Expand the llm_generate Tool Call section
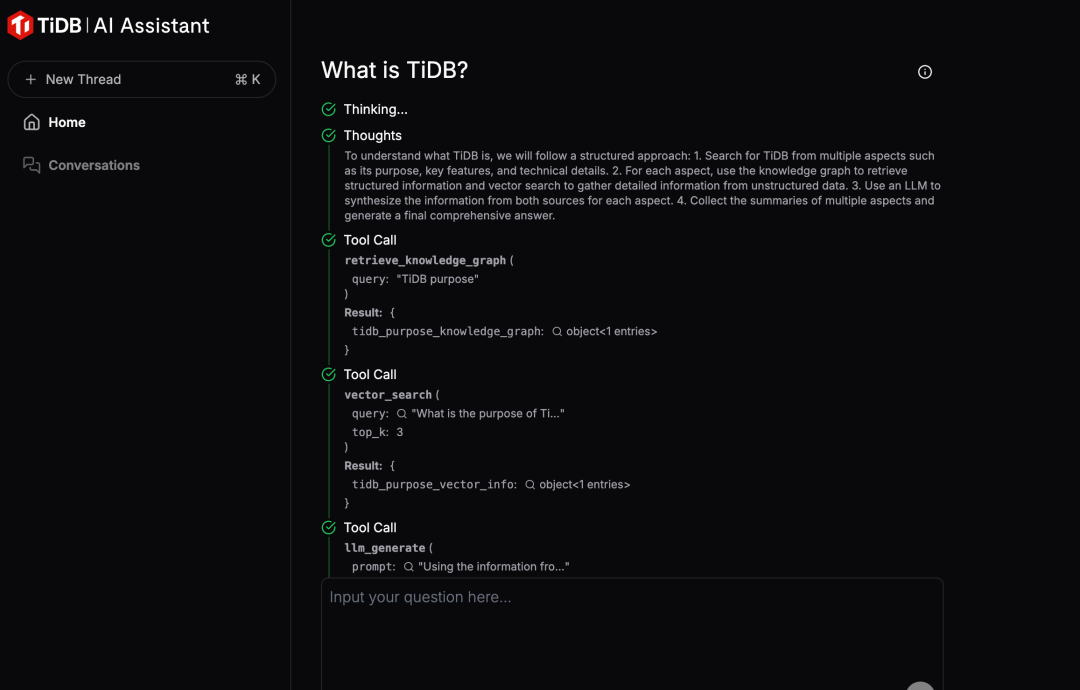The height and width of the screenshot is (690, 1080). point(370,527)
